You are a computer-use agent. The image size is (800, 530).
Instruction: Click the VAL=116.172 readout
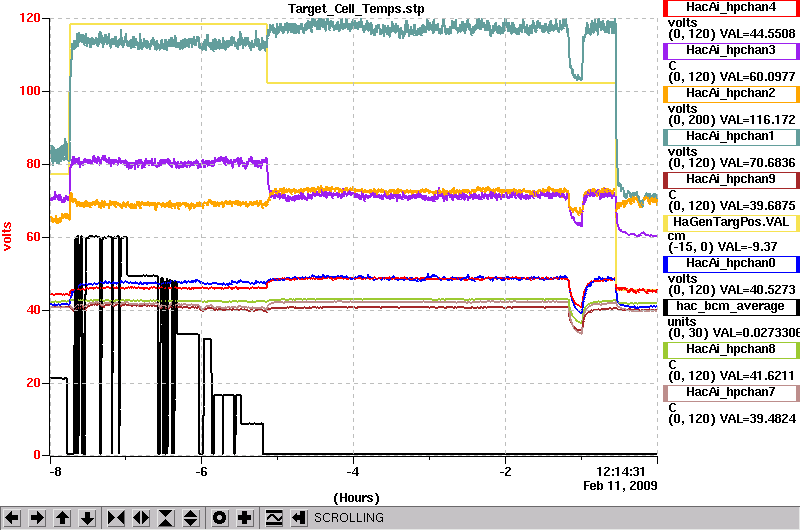(x=757, y=120)
